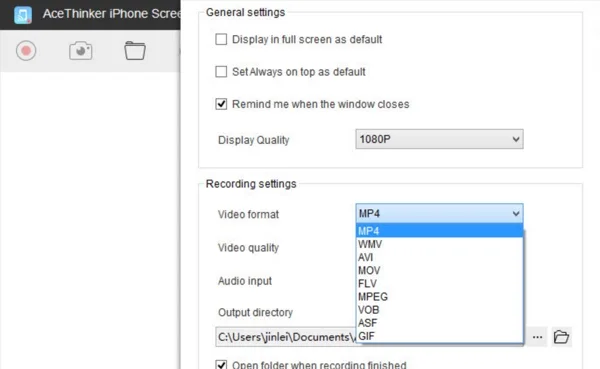
Task: Open output directory folder icon
Action: tap(561, 337)
